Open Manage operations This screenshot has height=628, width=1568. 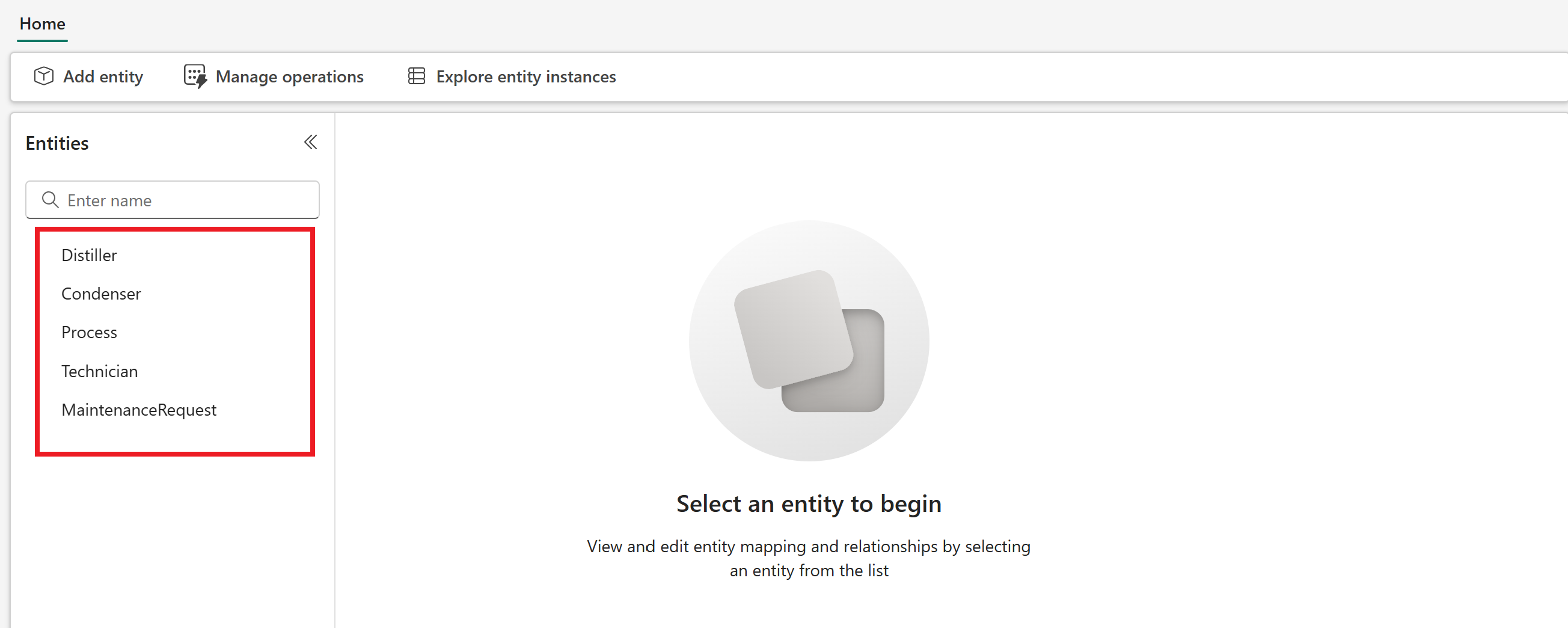click(x=274, y=77)
